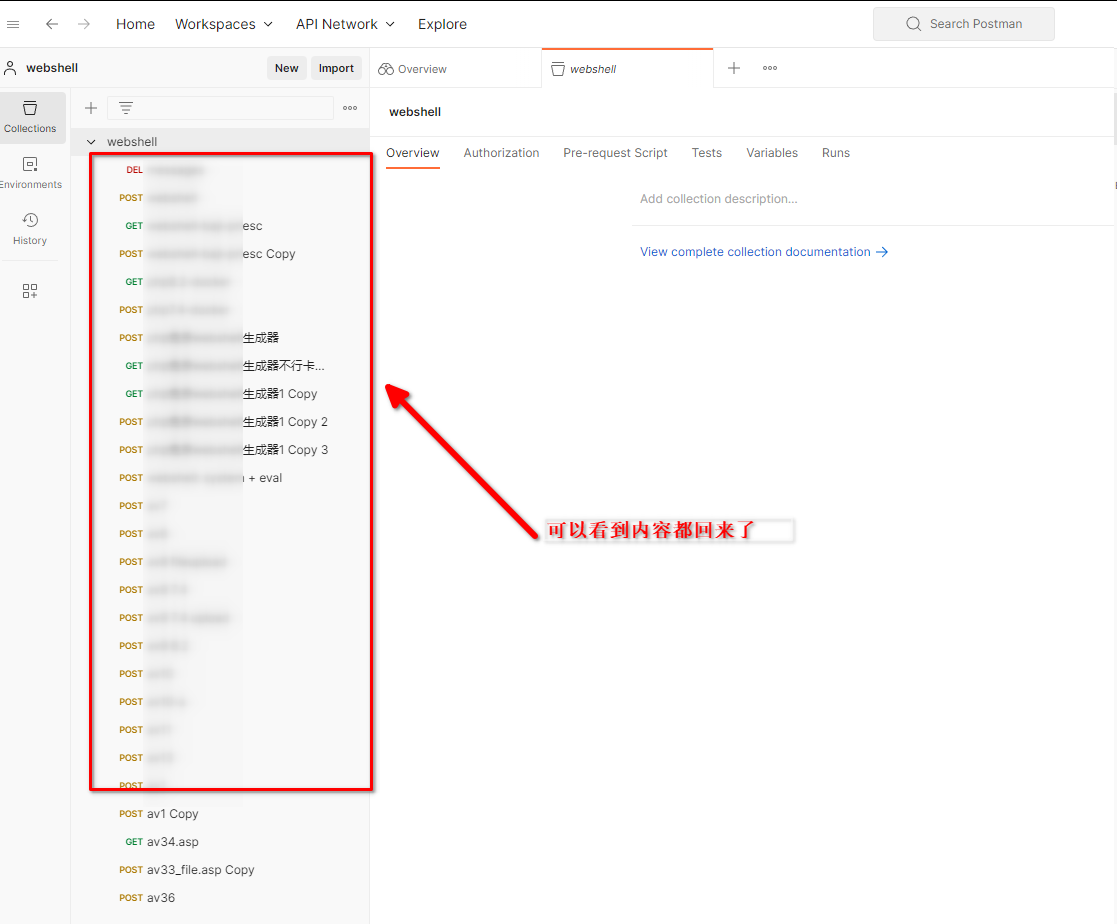The height and width of the screenshot is (924, 1117).
Task: Open the Environments sidebar panel
Action: (30, 172)
